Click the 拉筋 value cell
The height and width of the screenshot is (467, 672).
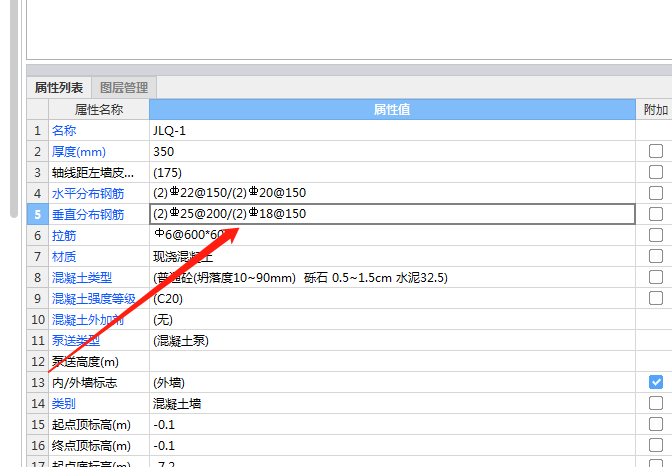[392, 235]
